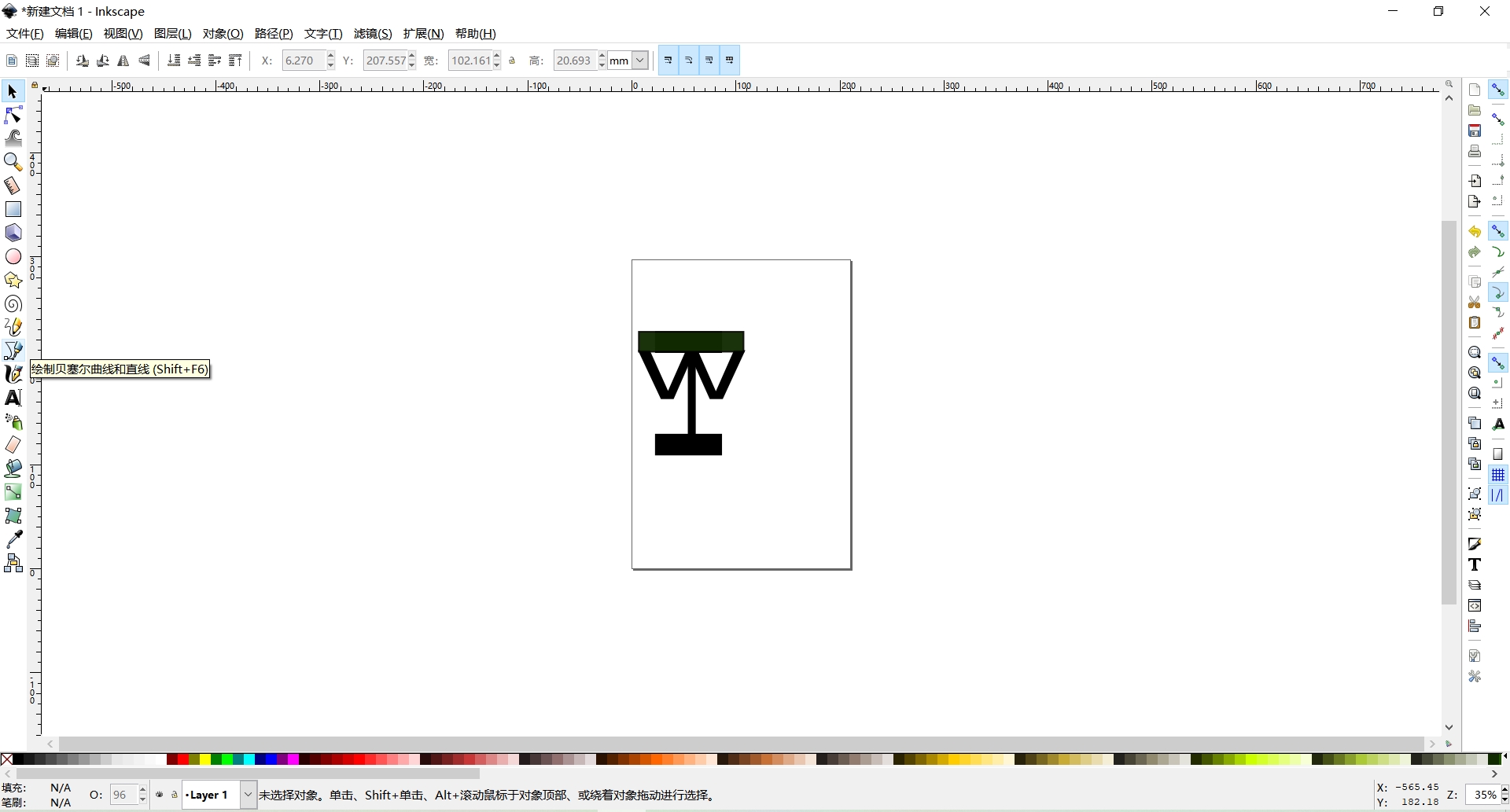Toggle scale stroke width with object
Viewport: 1510px width, 812px height.
pos(668,61)
